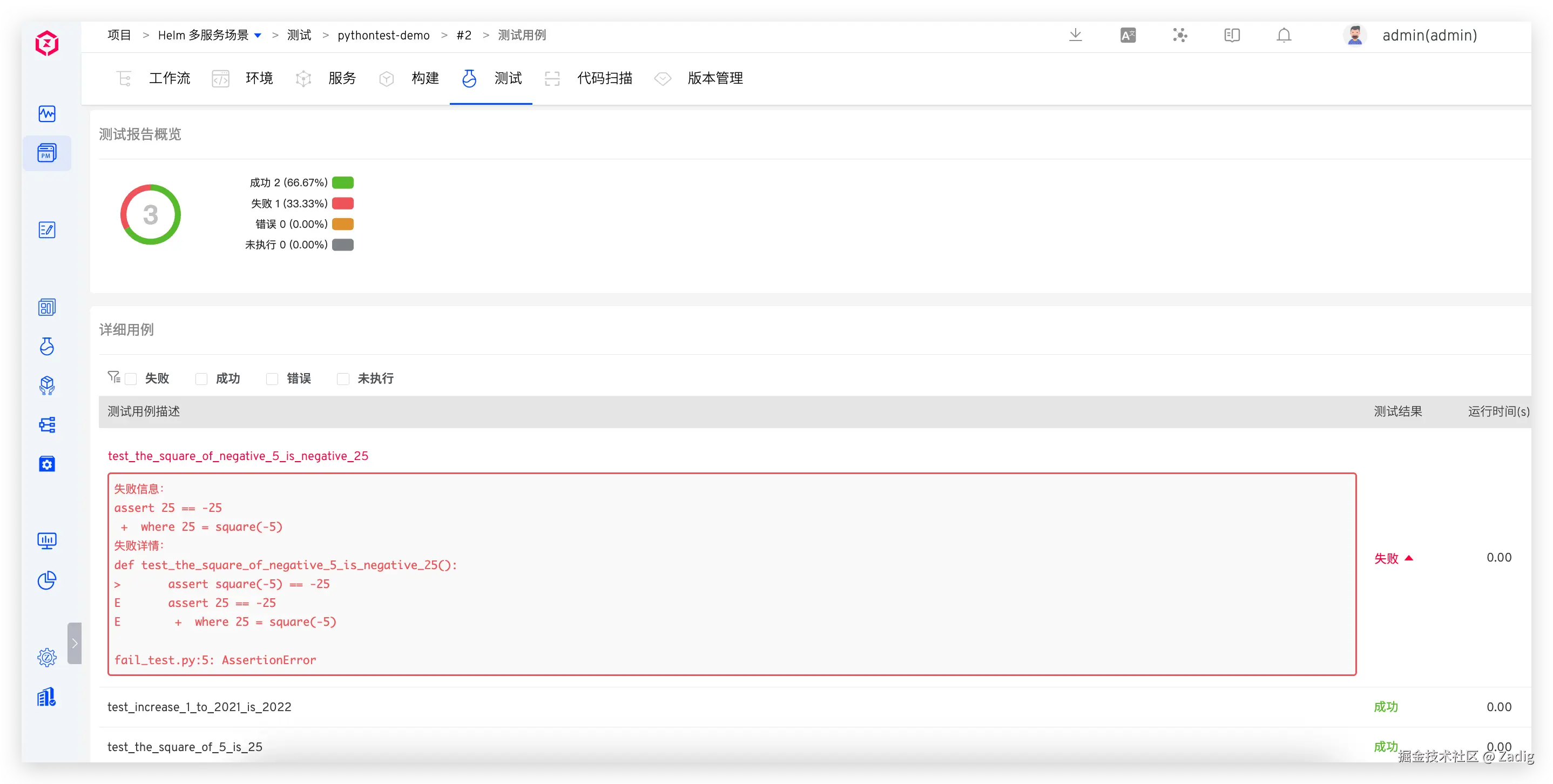Collapse the 失败 result details arrow

tap(1408, 558)
